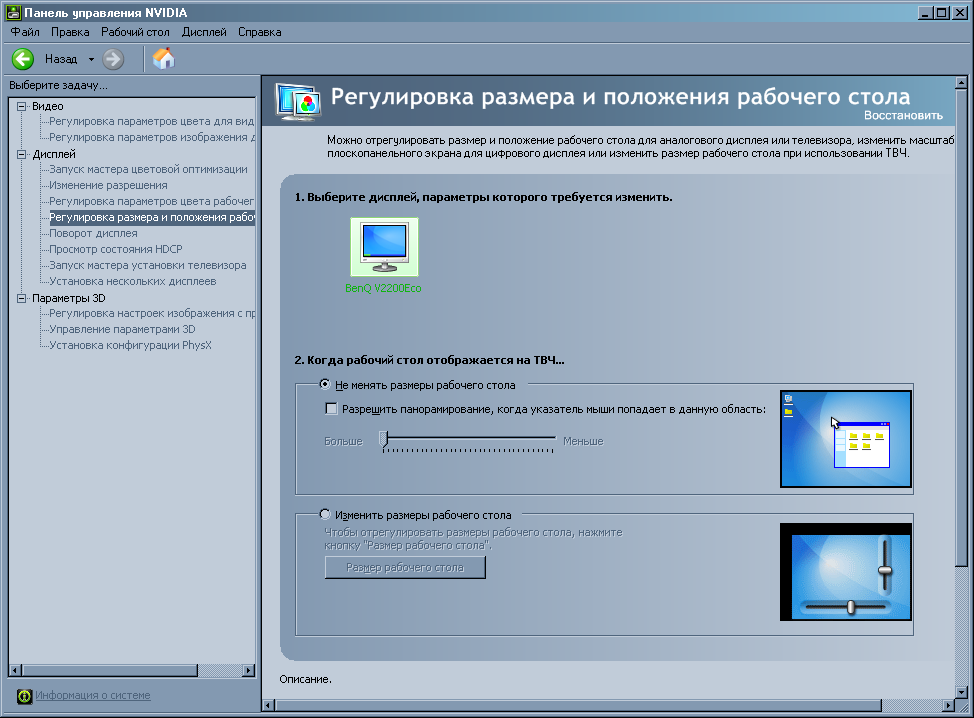Click the grey Forward arrow icon
Image resolution: width=974 pixels, height=718 pixels.
coord(113,59)
